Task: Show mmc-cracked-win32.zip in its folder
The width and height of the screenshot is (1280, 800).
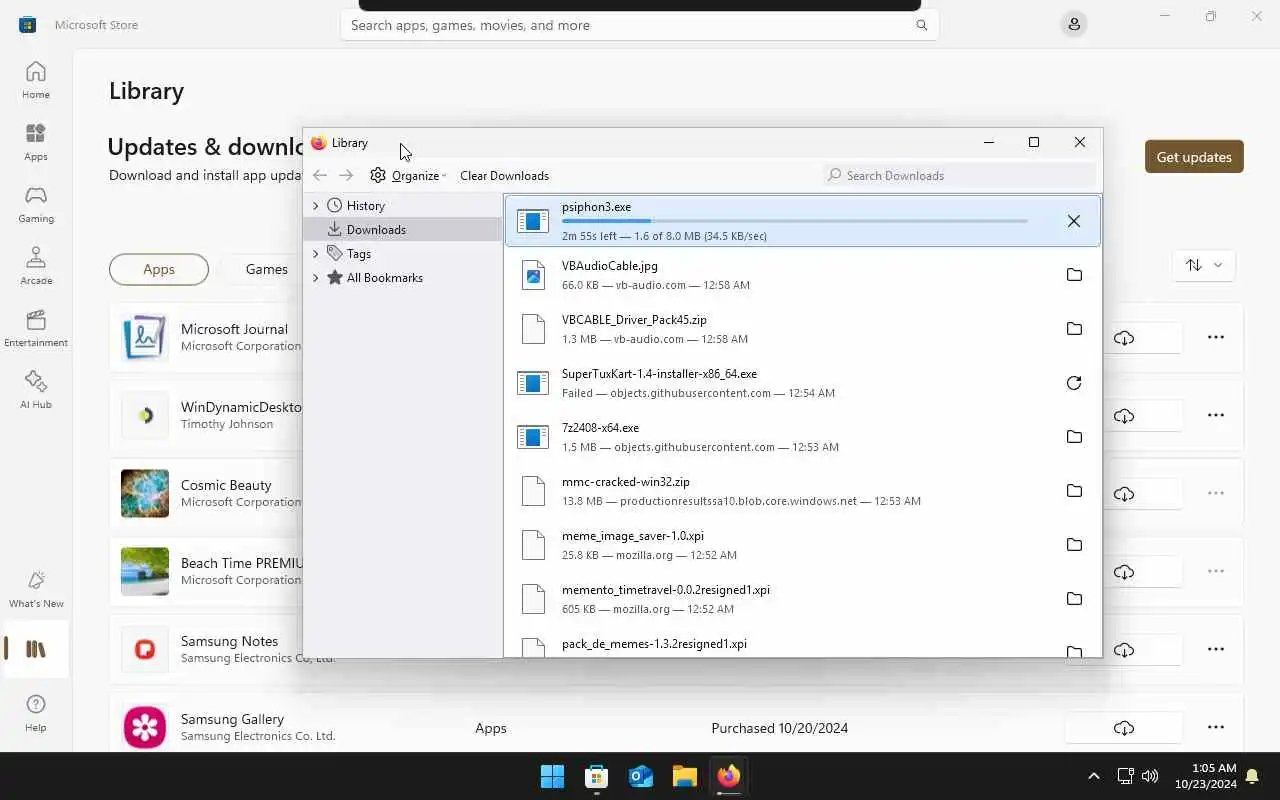Action: pos(1074,491)
